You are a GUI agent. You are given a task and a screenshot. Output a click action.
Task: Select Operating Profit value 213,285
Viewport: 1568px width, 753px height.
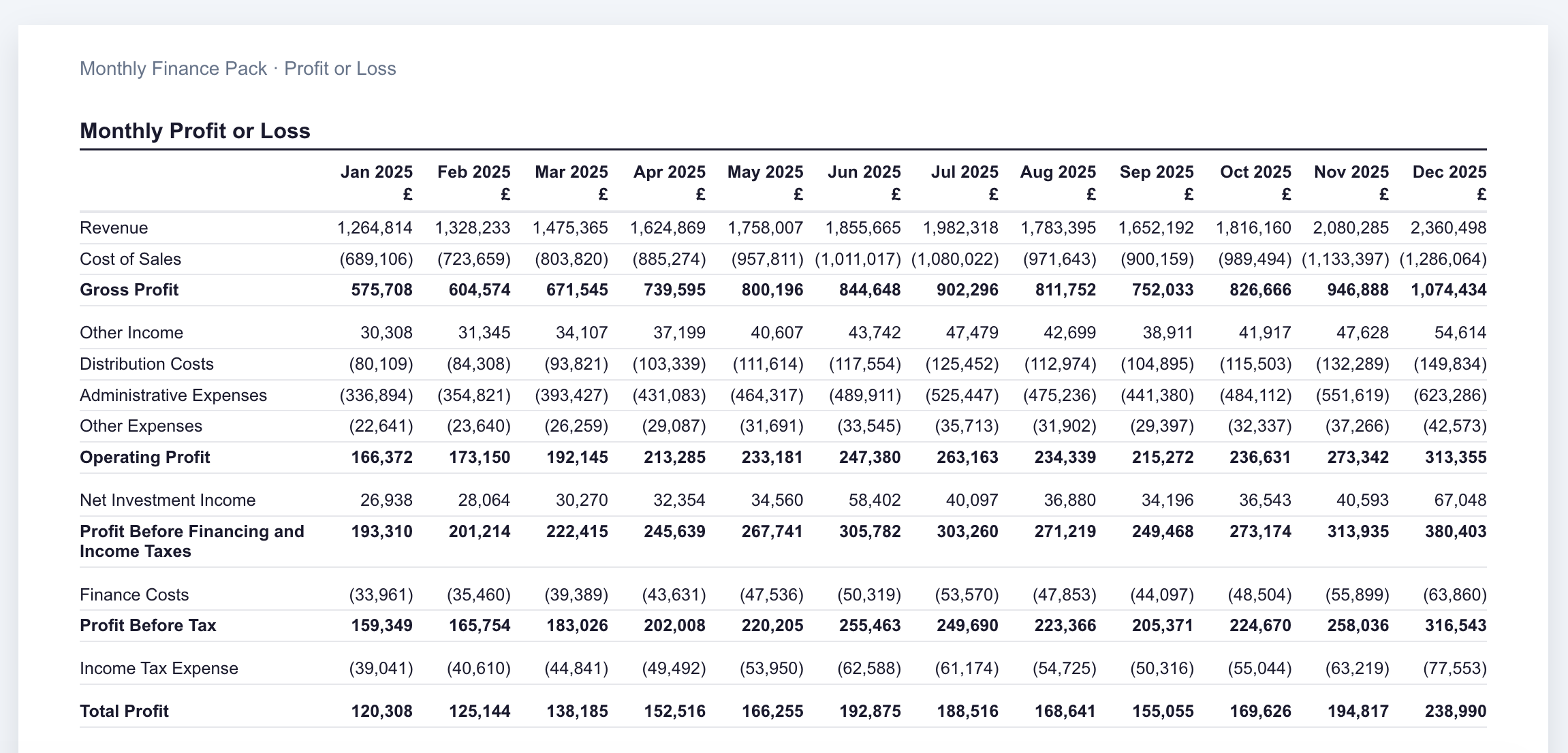pos(674,457)
